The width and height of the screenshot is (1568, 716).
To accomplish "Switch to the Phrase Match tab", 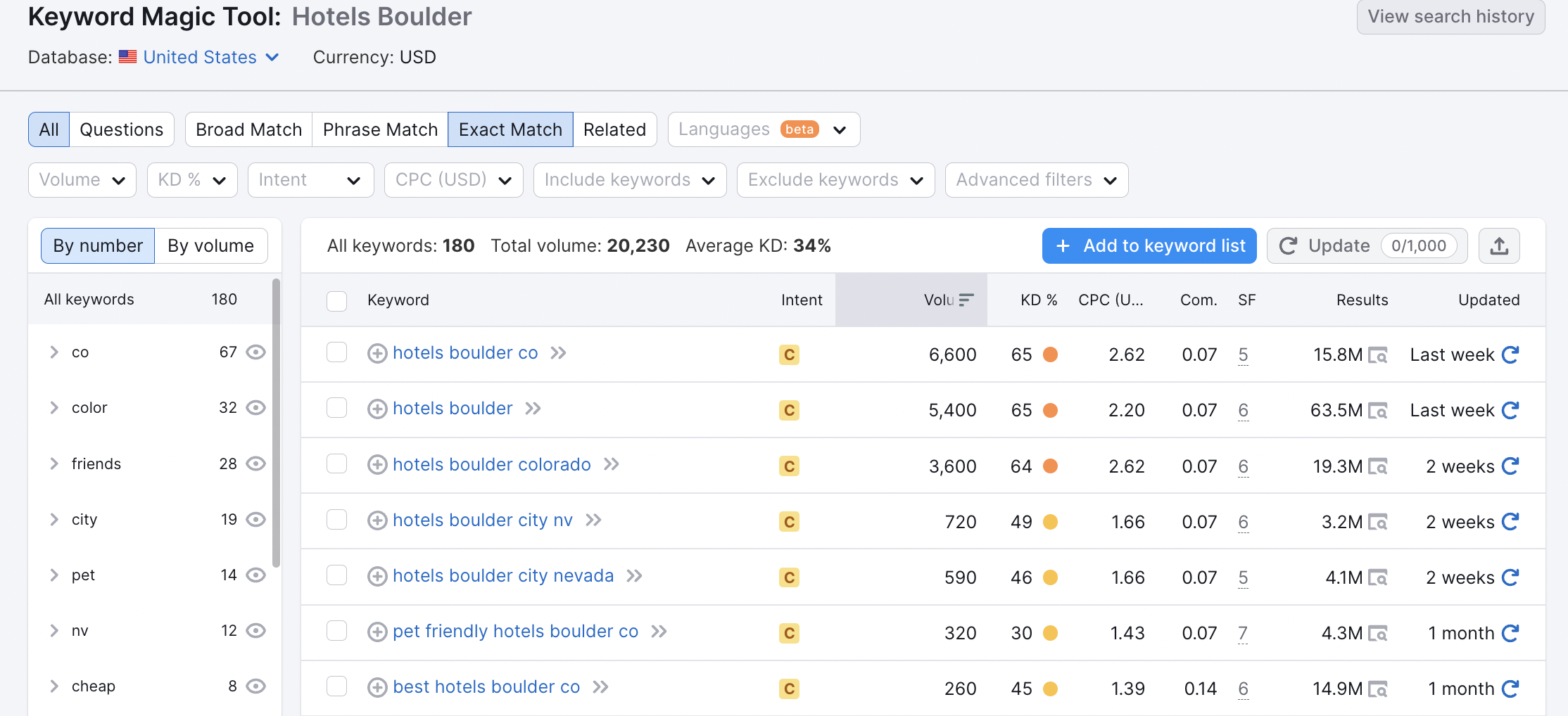I will pyautogui.click(x=380, y=130).
